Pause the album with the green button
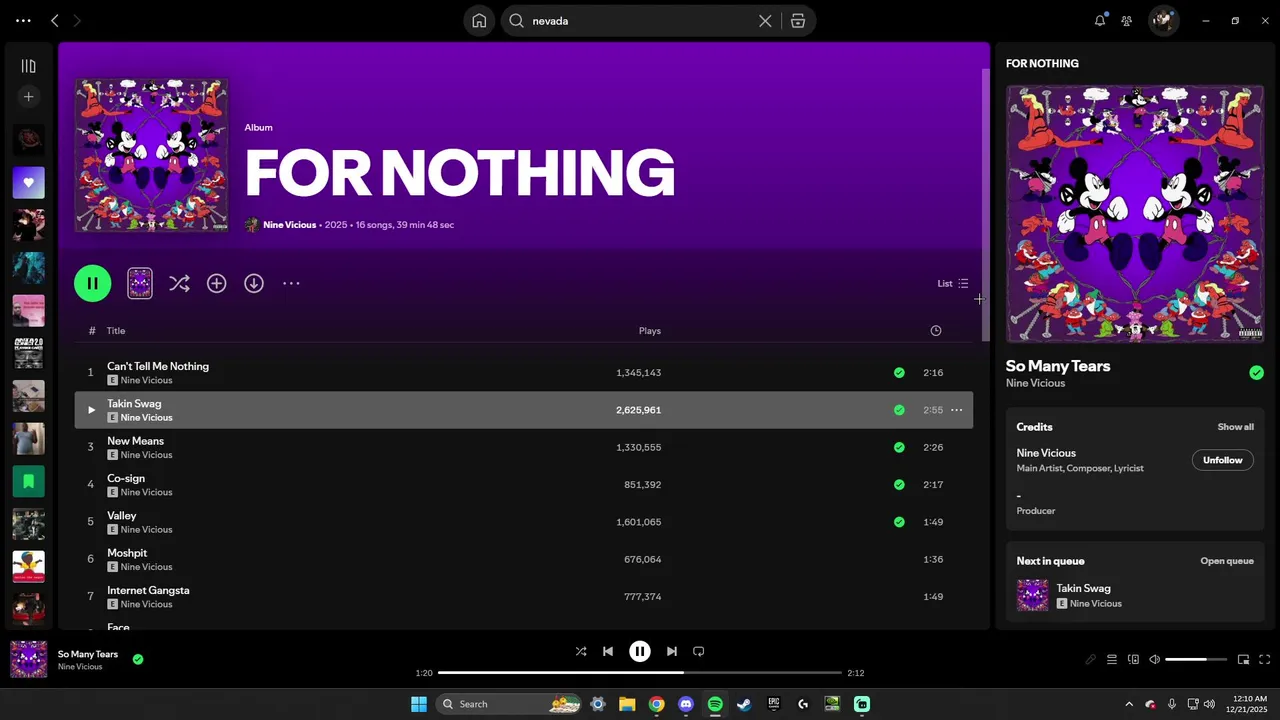1280x720 pixels. click(x=92, y=283)
